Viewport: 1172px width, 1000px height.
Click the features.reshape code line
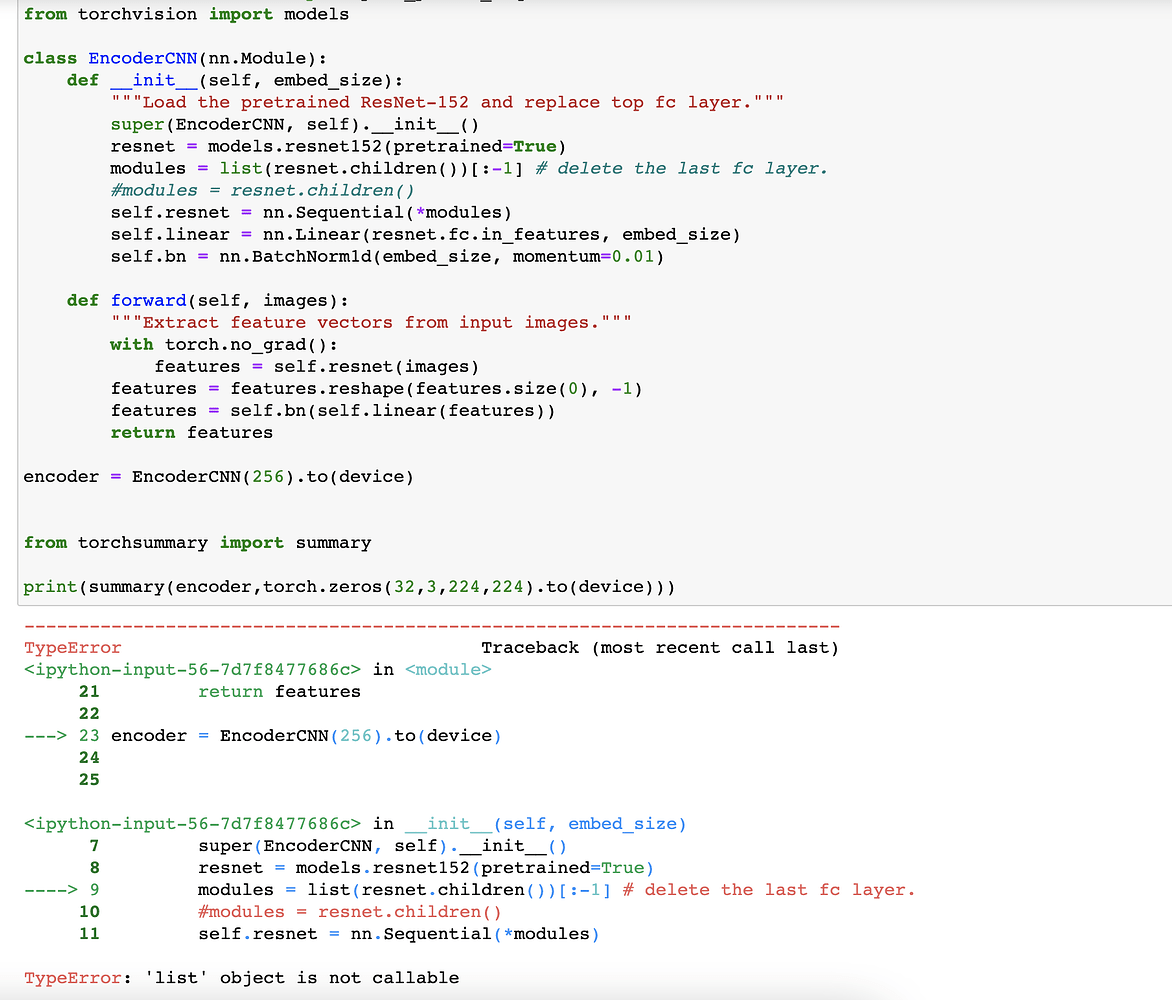click(x=376, y=388)
